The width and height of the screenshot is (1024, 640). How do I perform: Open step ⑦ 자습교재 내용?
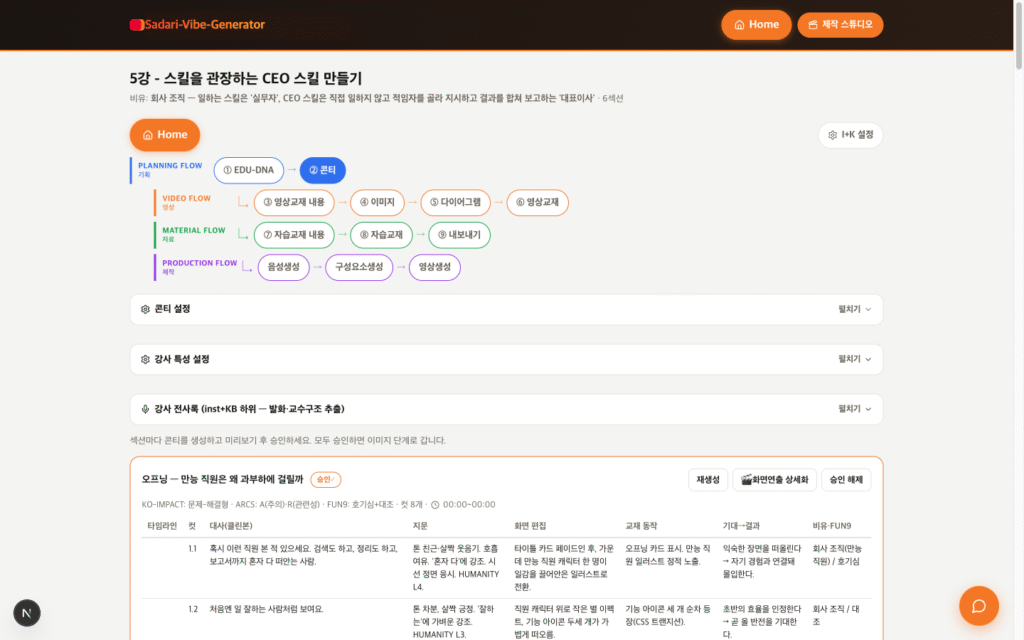coord(294,234)
